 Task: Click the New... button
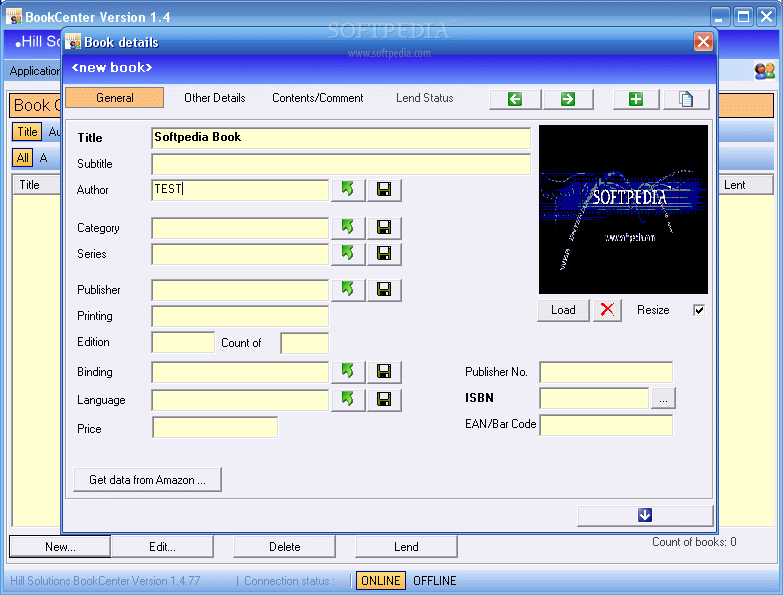pos(60,547)
